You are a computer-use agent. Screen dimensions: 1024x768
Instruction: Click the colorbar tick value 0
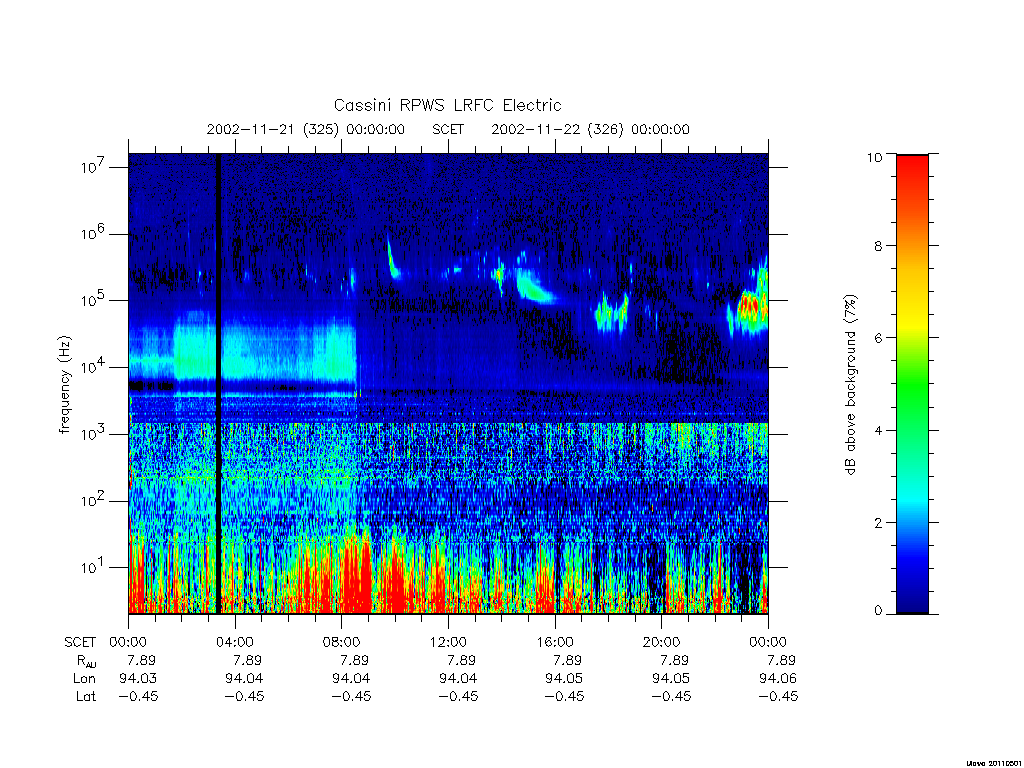(x=878, y=611)
